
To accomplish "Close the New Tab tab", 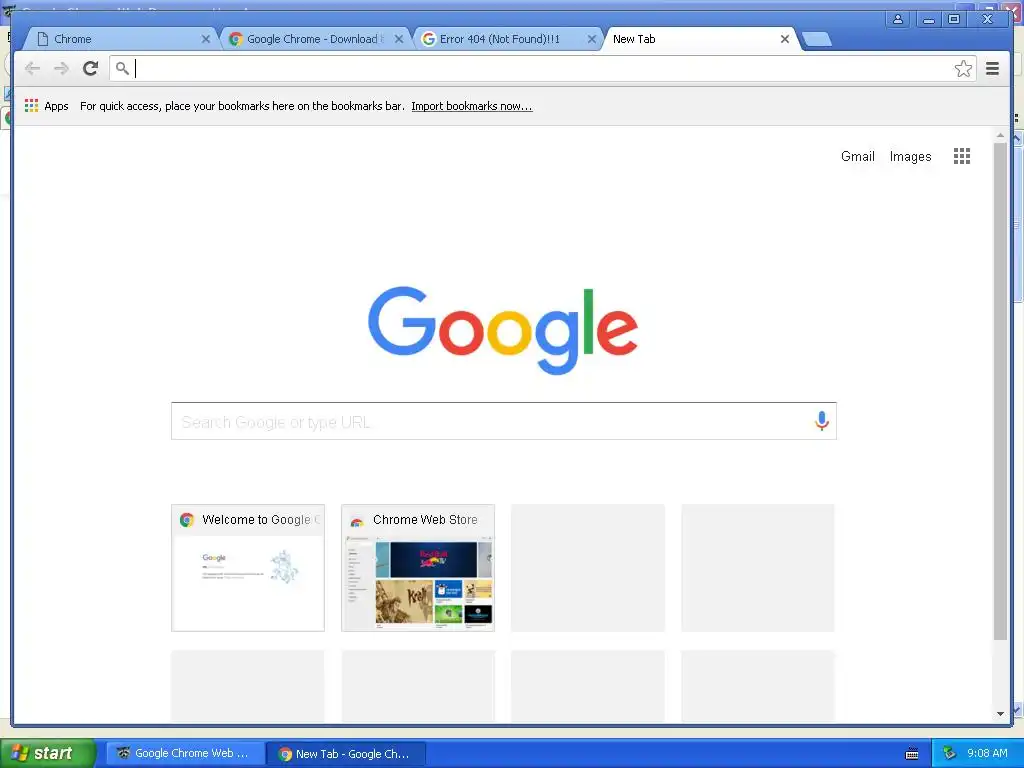I will (785, 39).
